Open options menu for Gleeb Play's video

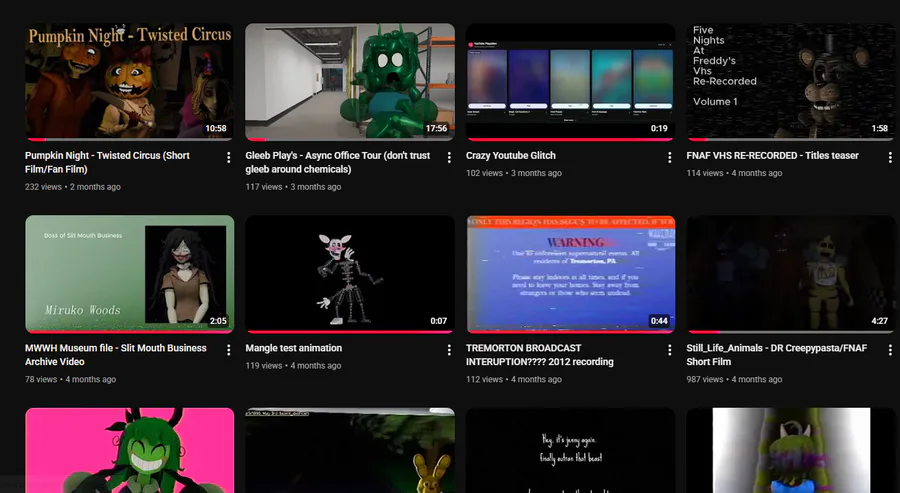click(x=449, y=157)
